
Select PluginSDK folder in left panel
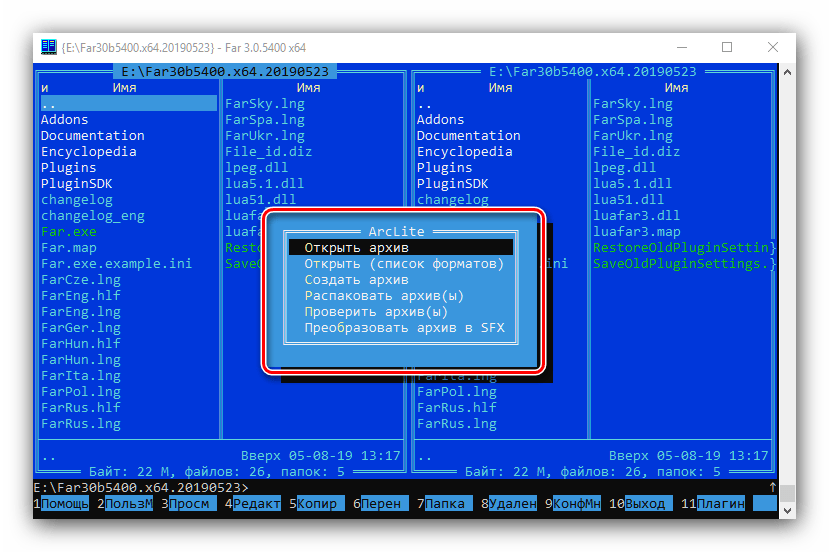tap(77, 183)
